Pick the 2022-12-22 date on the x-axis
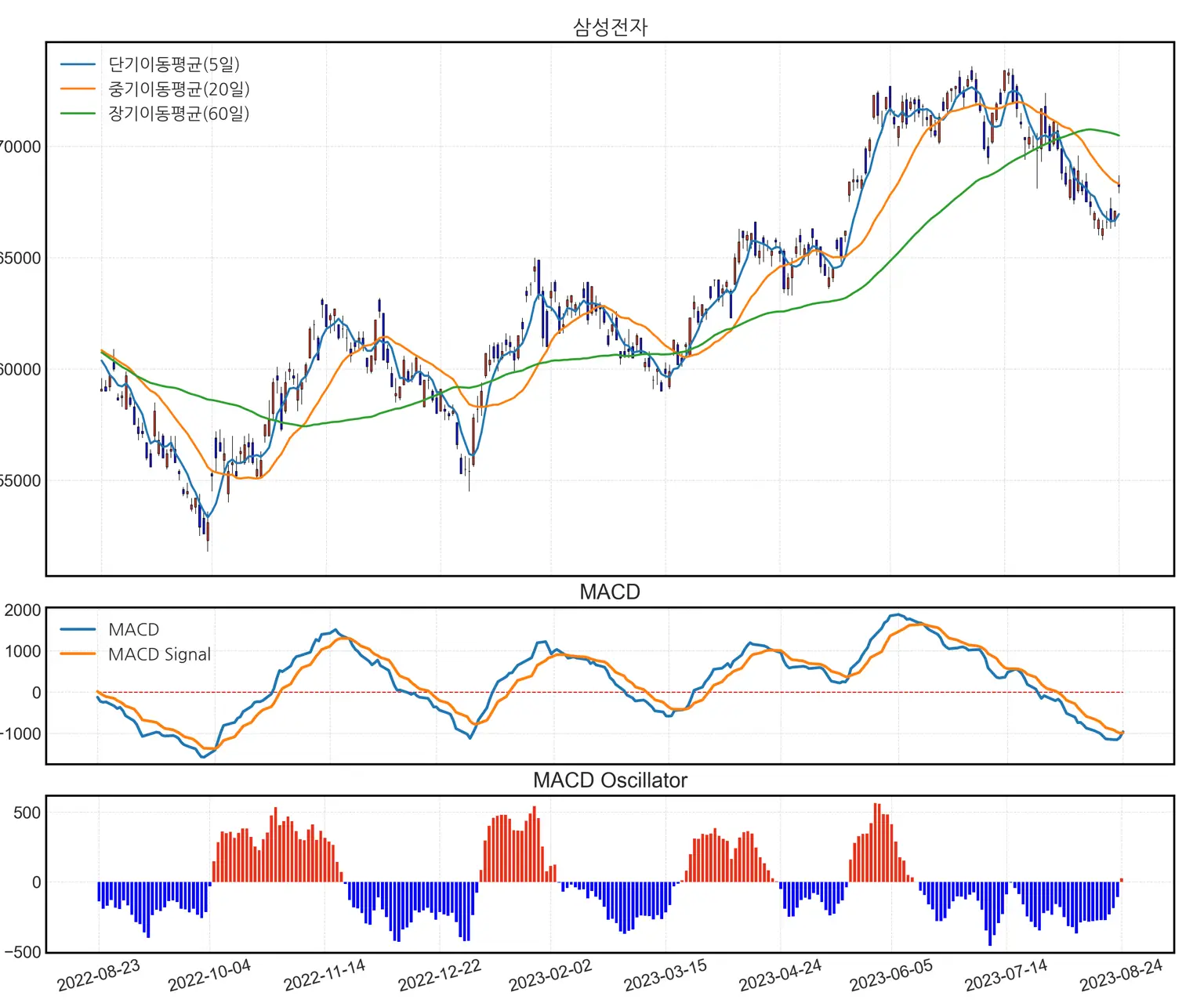This screenshot has height=1003, width=1204. (439, 976)
